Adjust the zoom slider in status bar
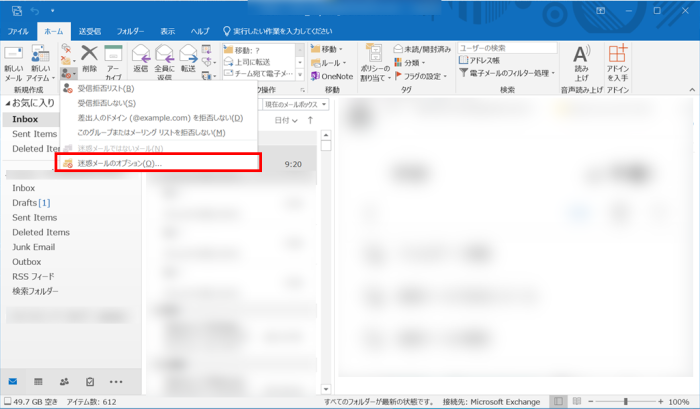700x409 pixels. pos(625,402)
